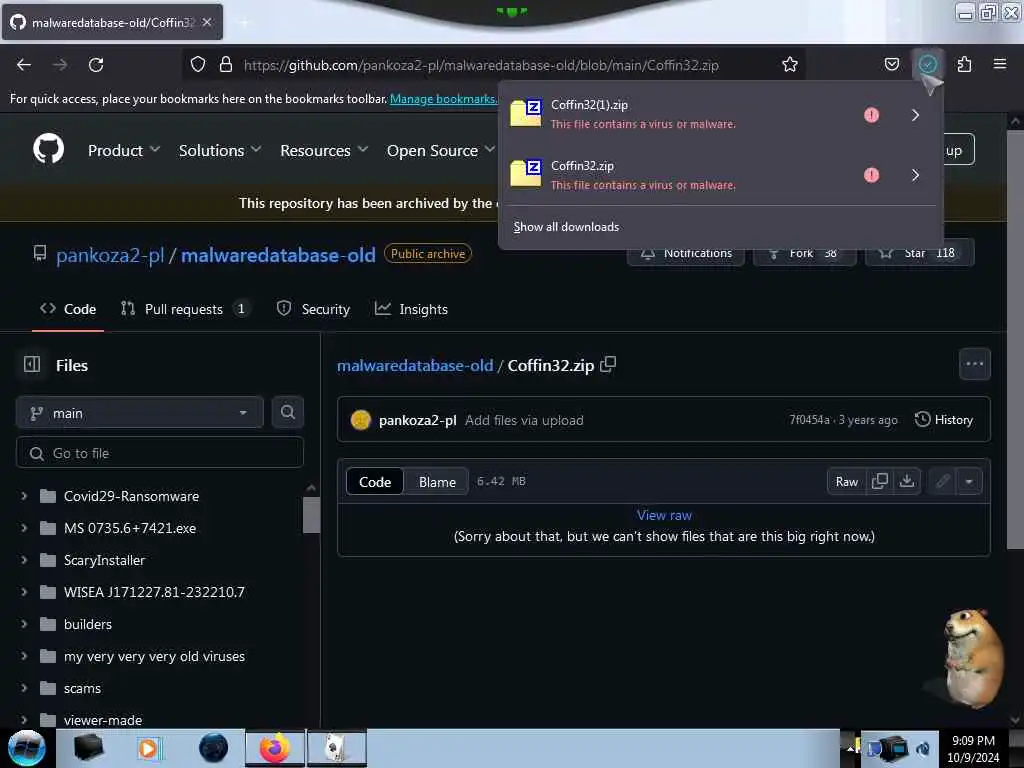Open the Windows Start orb
This screenshot has width=1024, height=768.
(x=26, y=748)
